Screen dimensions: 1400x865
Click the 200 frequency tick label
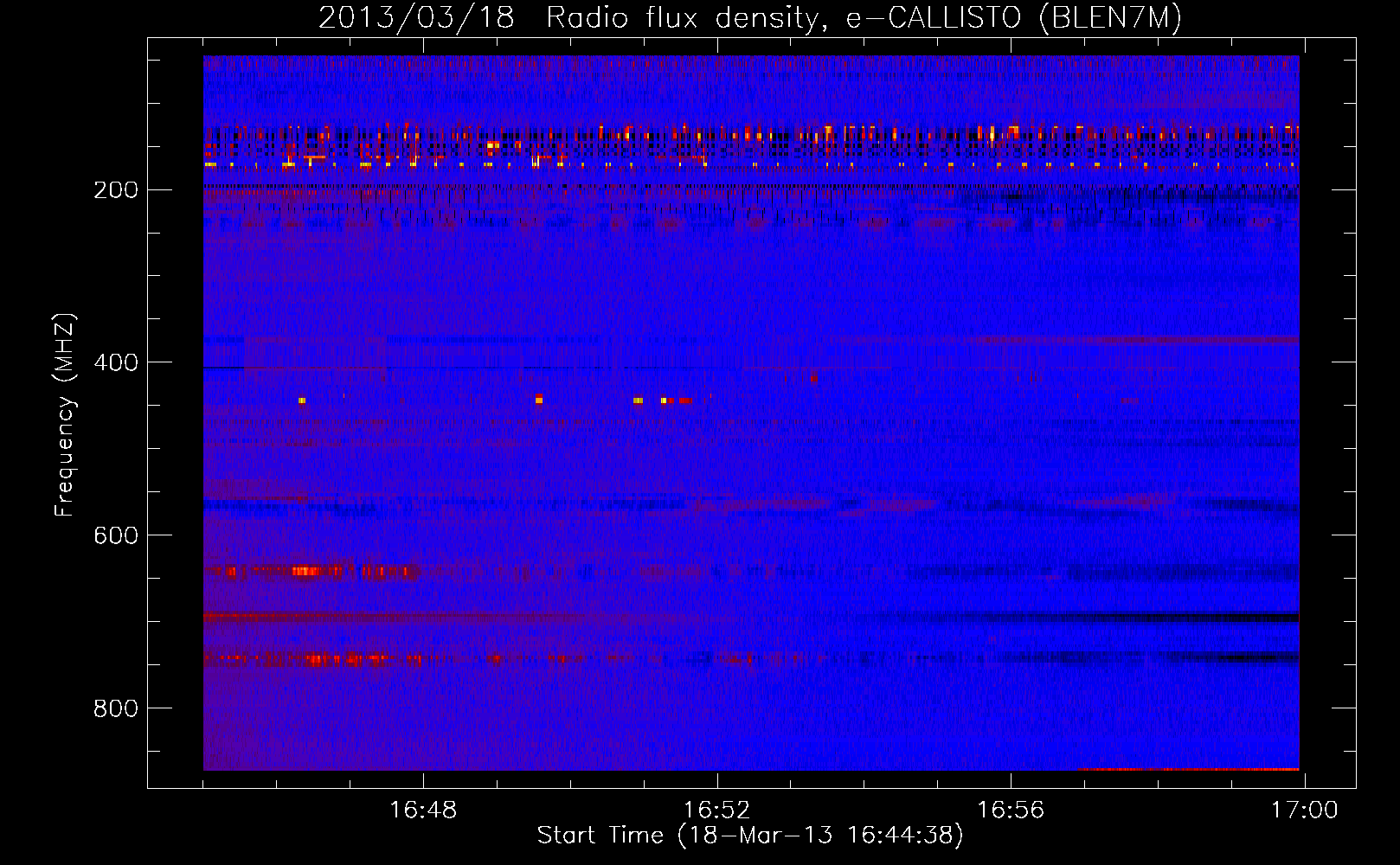[x=116, y=190]
